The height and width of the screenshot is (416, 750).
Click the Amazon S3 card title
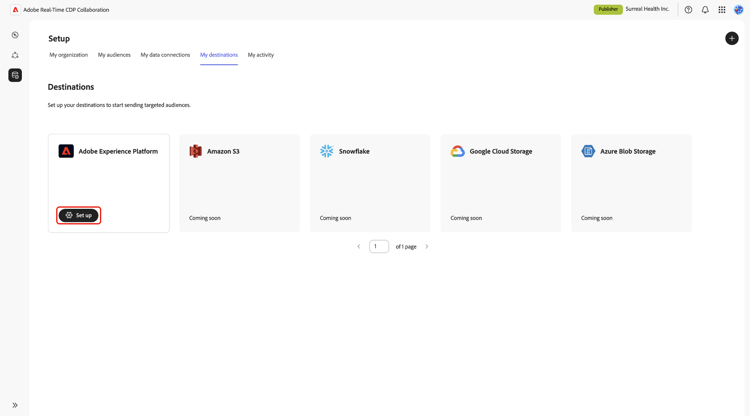(x=223, y=152)
